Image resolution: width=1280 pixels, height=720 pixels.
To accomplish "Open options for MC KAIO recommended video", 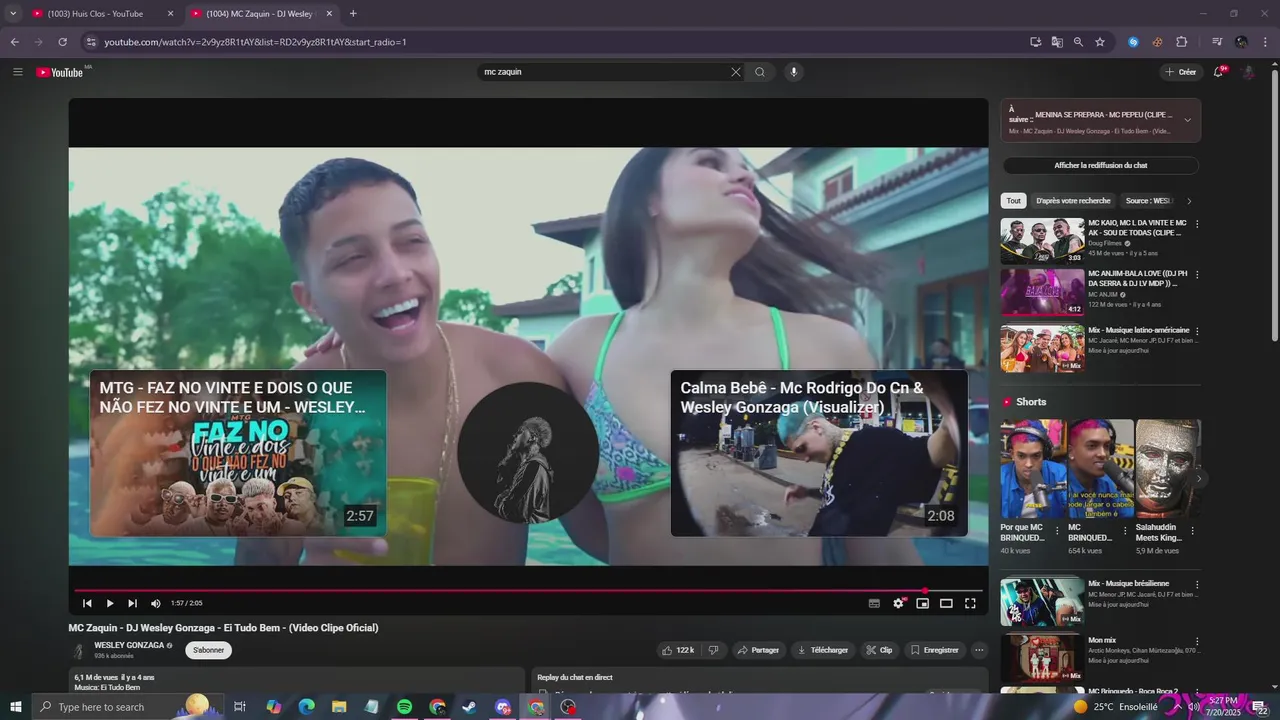I will pyautogui.click(x=1197, y=224).
